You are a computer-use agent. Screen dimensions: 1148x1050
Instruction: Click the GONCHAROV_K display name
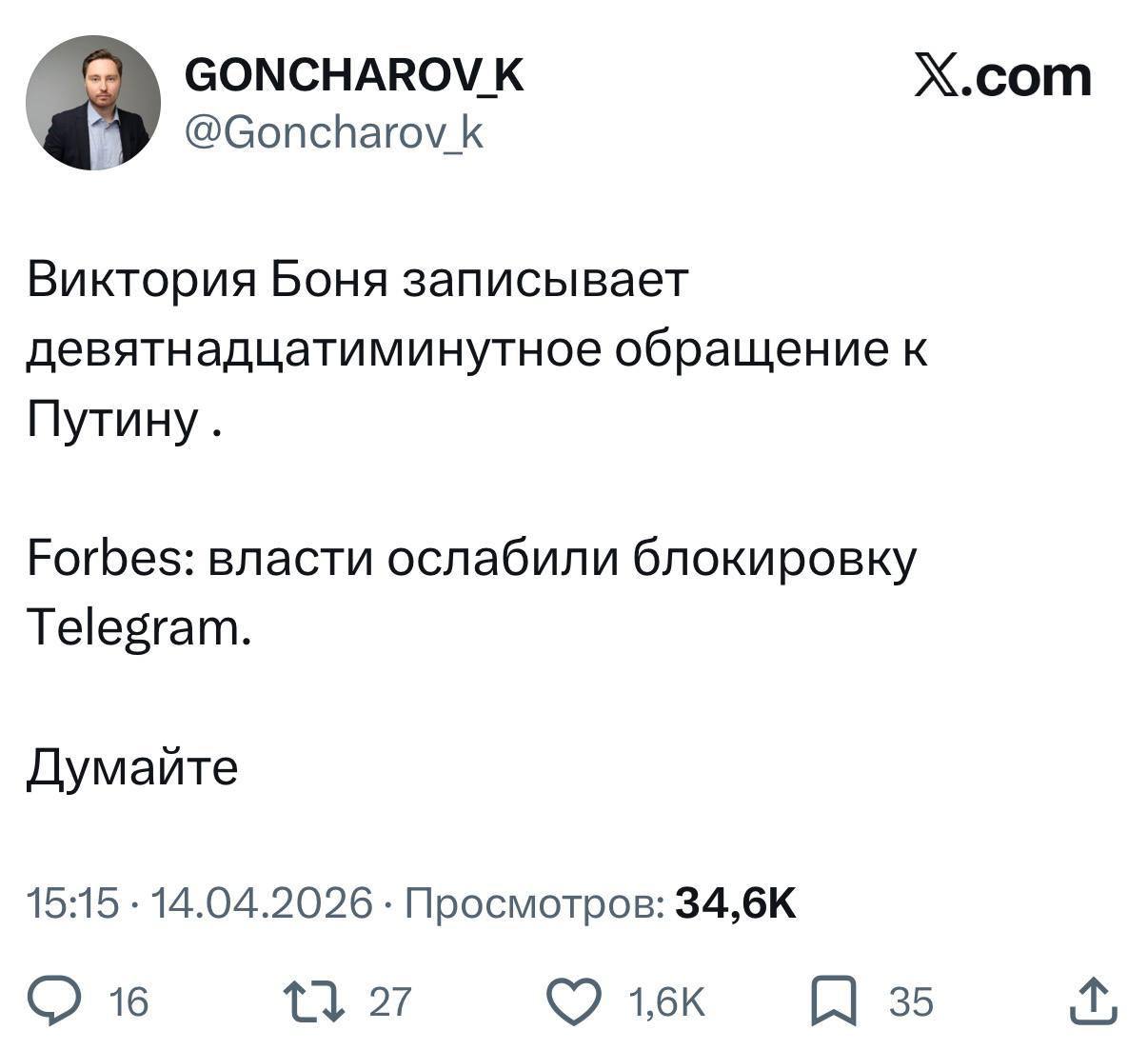[x=353, y=73]
